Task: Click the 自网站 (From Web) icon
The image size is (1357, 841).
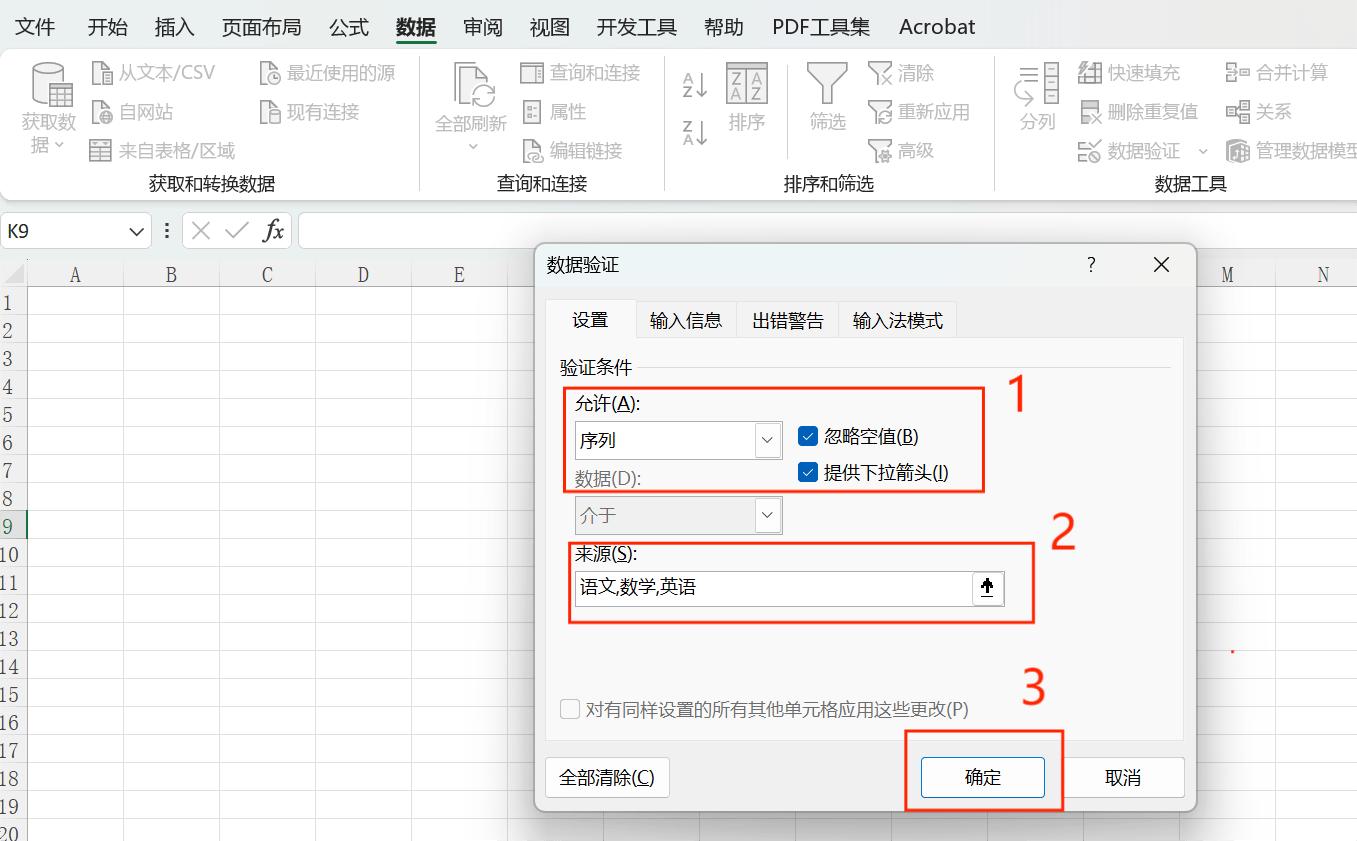Action: point(102,112)
